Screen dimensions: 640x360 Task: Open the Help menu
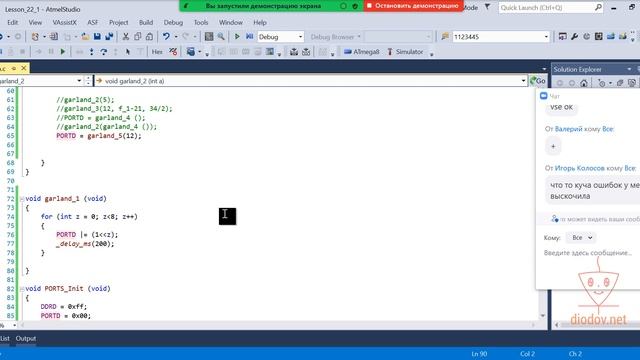click(x=260, y=22)
